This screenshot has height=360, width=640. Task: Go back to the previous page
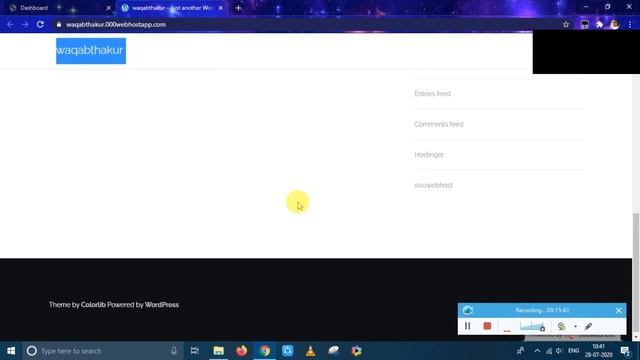coord(10,24)
